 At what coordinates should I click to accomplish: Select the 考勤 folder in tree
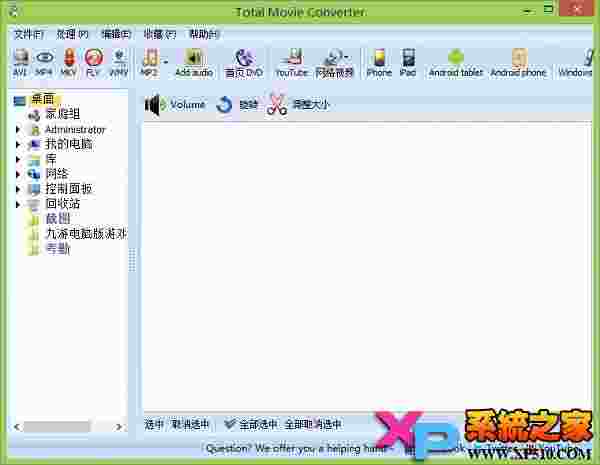[x=57, y=249]
